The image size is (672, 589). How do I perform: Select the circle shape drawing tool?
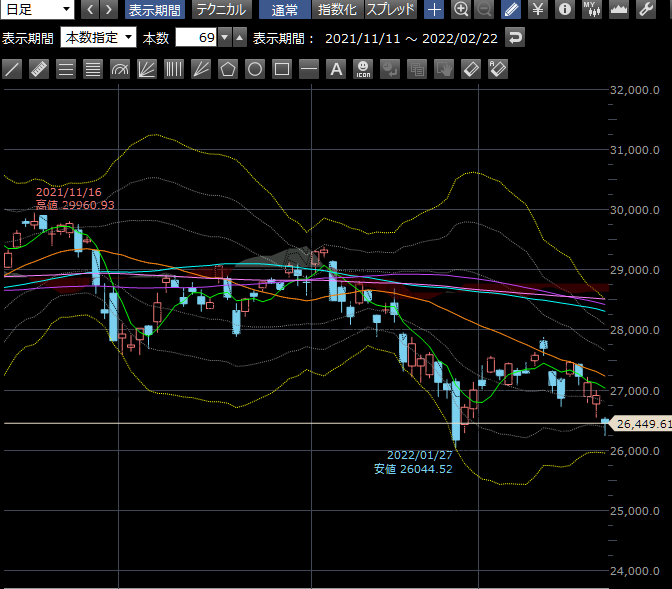pos(255,69)
